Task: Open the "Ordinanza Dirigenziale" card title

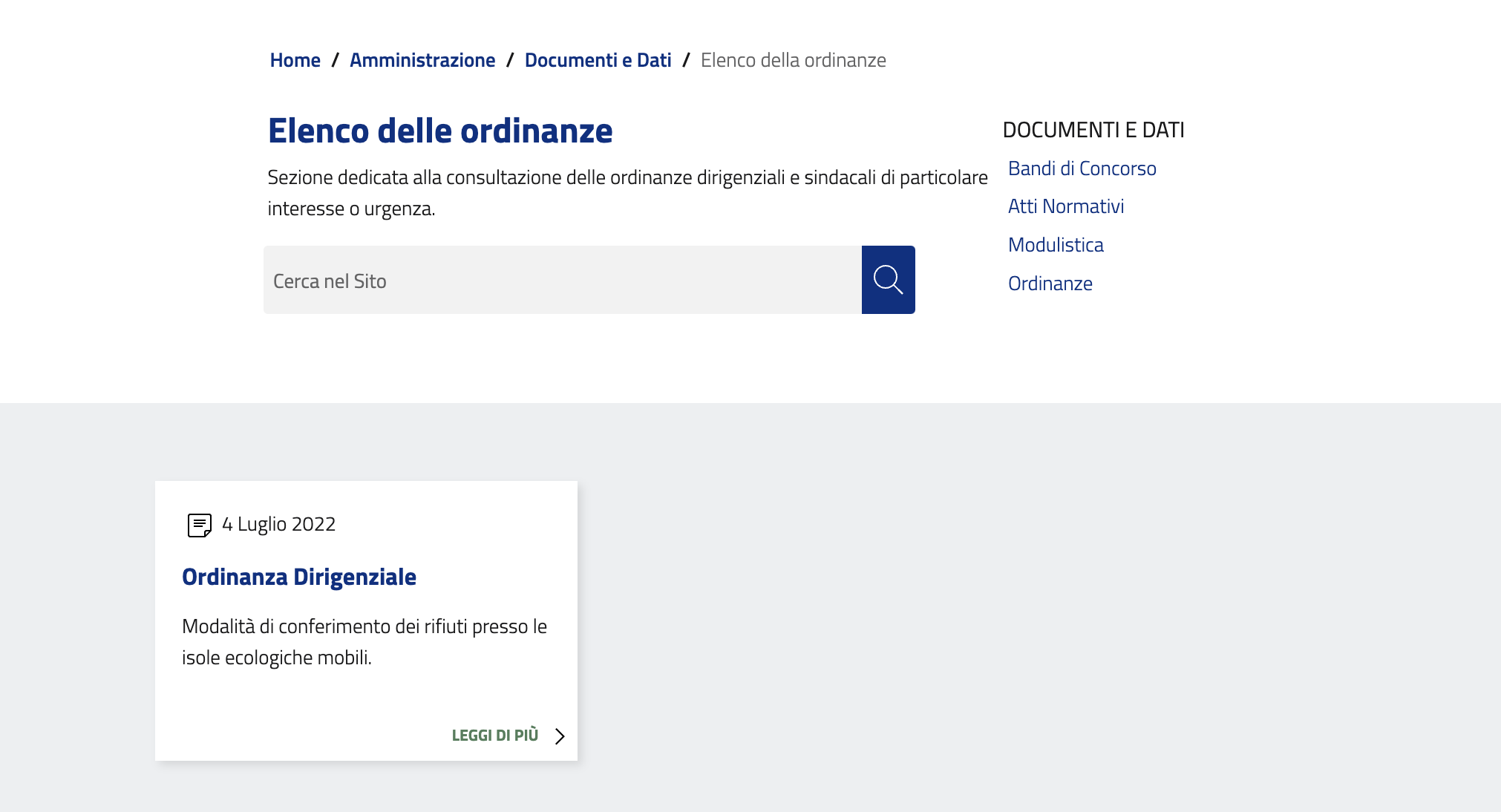Action: click(298, 577)
